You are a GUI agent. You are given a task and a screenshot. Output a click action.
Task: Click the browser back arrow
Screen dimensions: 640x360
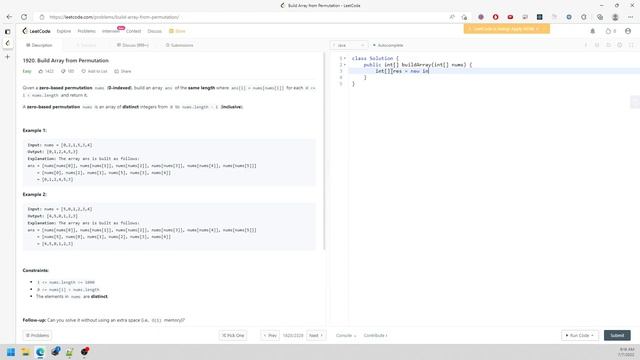pos(9,17)
